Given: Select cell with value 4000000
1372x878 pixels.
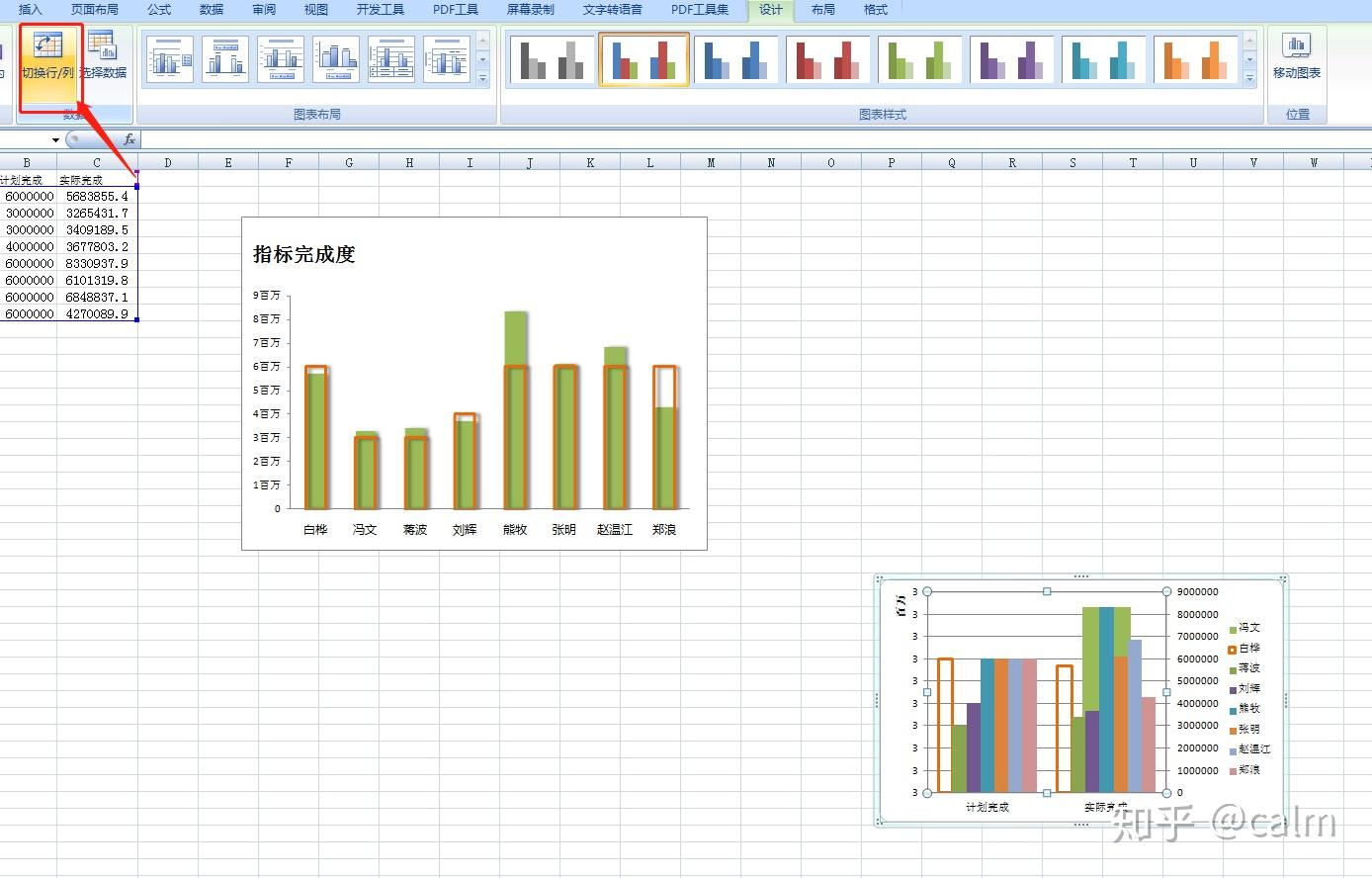Looking at the screenshot, I should pos(28,247).
